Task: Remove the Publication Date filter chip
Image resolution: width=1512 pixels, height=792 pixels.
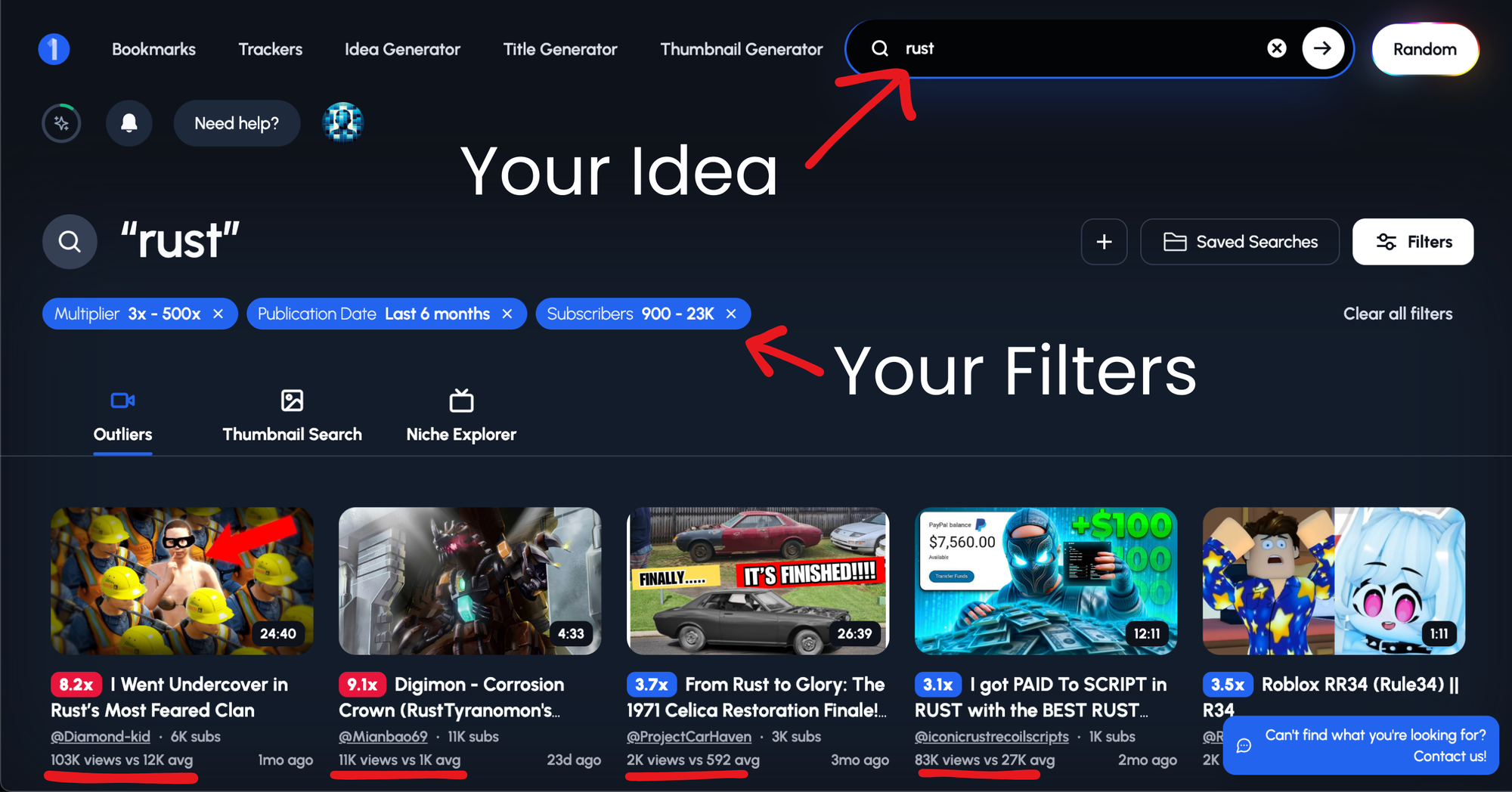Action: 507,314
